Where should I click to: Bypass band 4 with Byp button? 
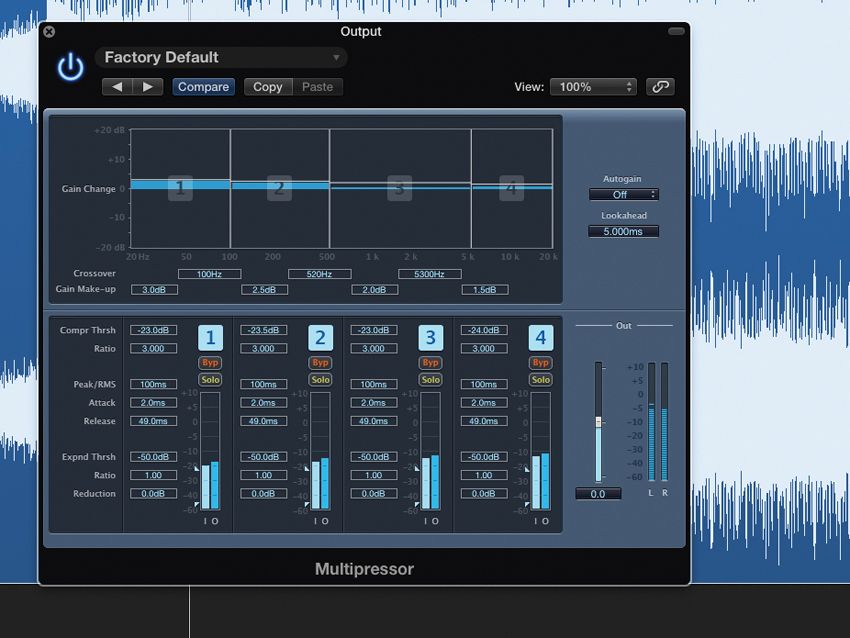click(x=540, y=363)
